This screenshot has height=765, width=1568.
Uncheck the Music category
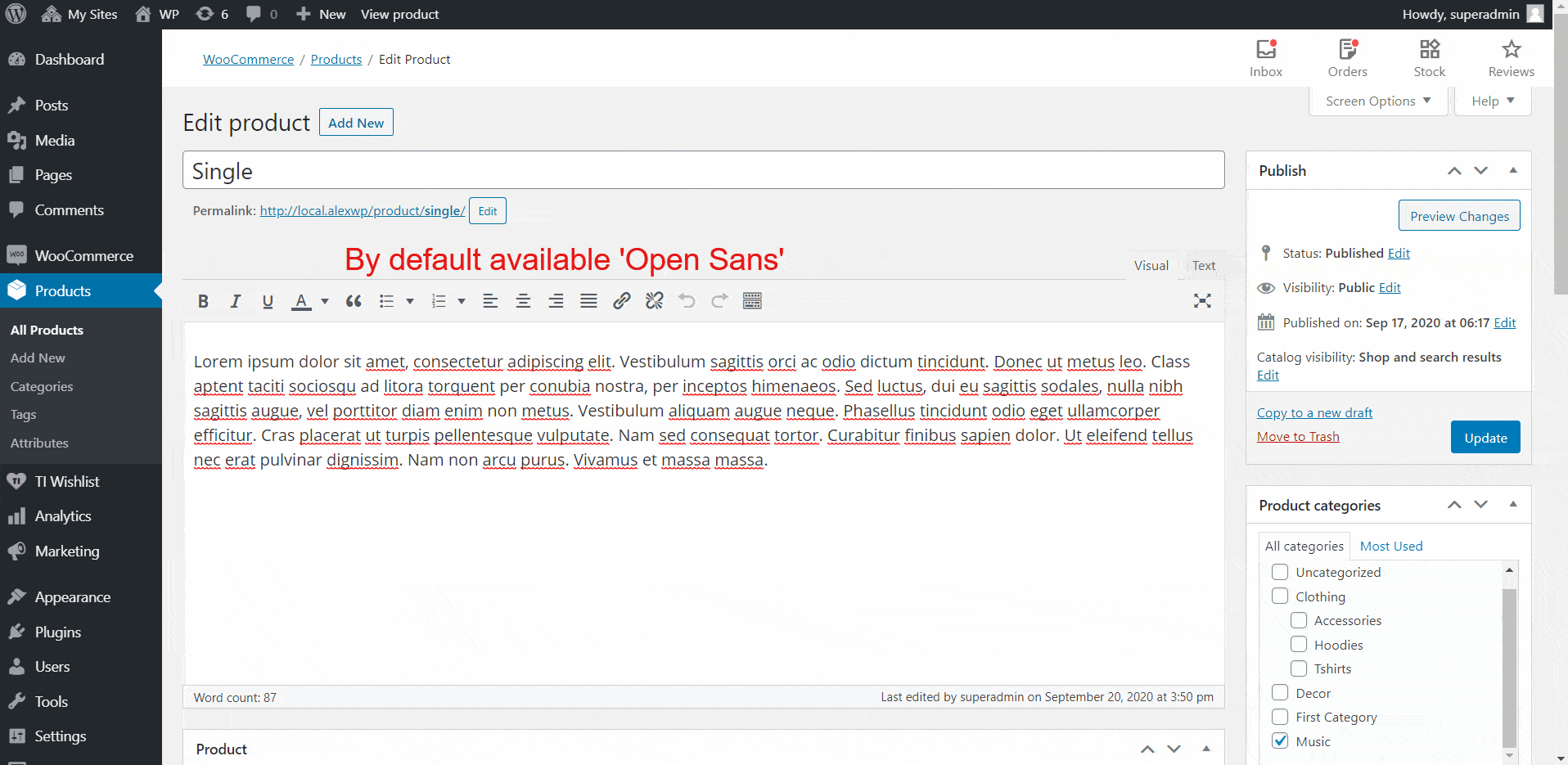(x=1280, y=741)
